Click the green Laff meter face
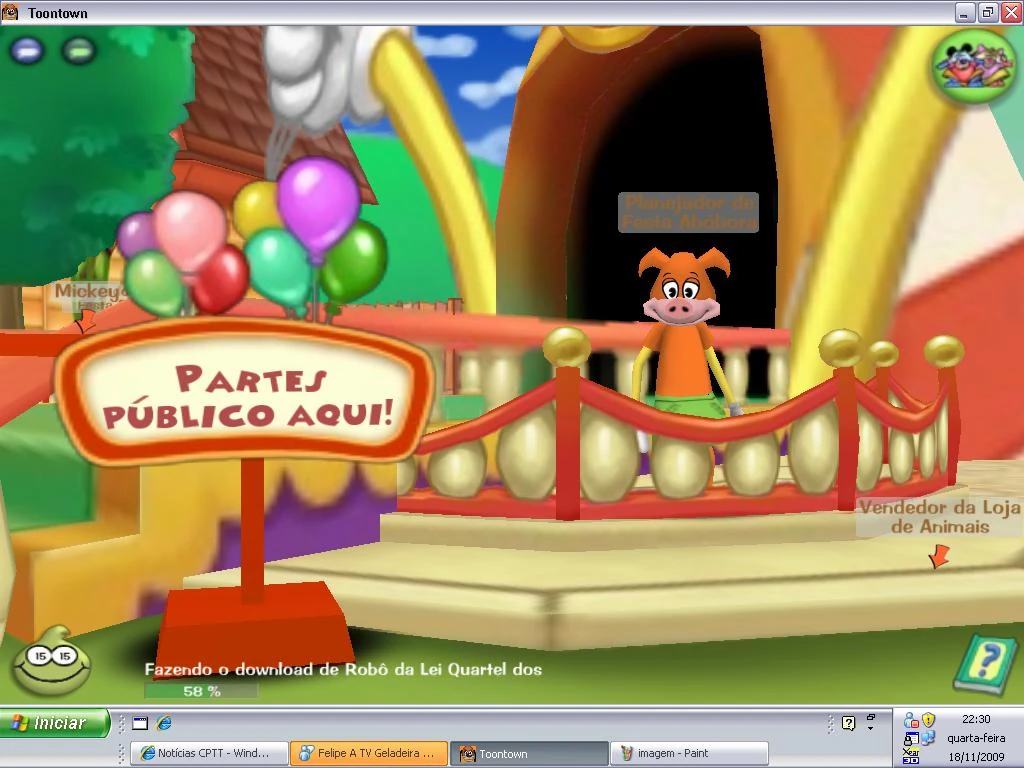The height and width of the screenshot is (768, 1024). (x=51, y=661)
